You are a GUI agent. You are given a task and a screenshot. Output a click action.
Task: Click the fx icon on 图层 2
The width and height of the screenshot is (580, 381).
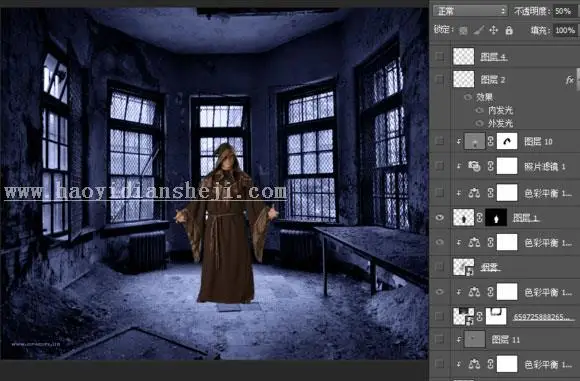570,80
